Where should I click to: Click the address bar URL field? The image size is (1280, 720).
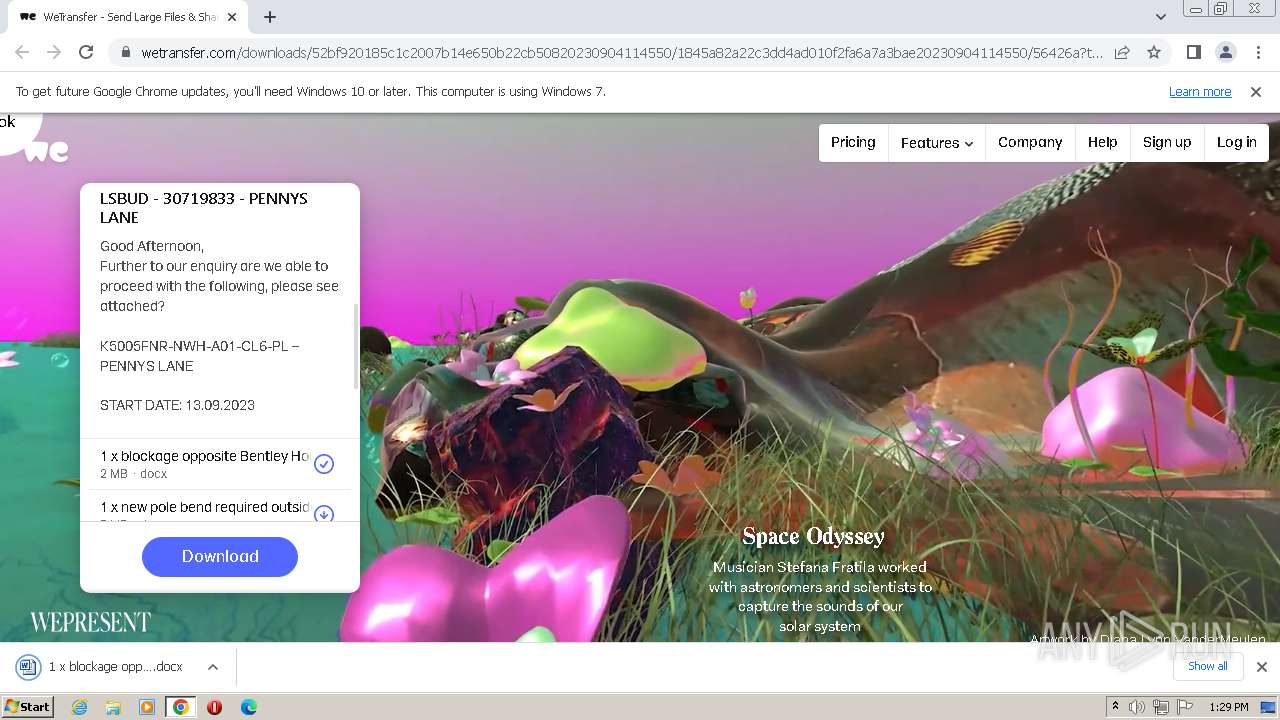click(621, 52)
